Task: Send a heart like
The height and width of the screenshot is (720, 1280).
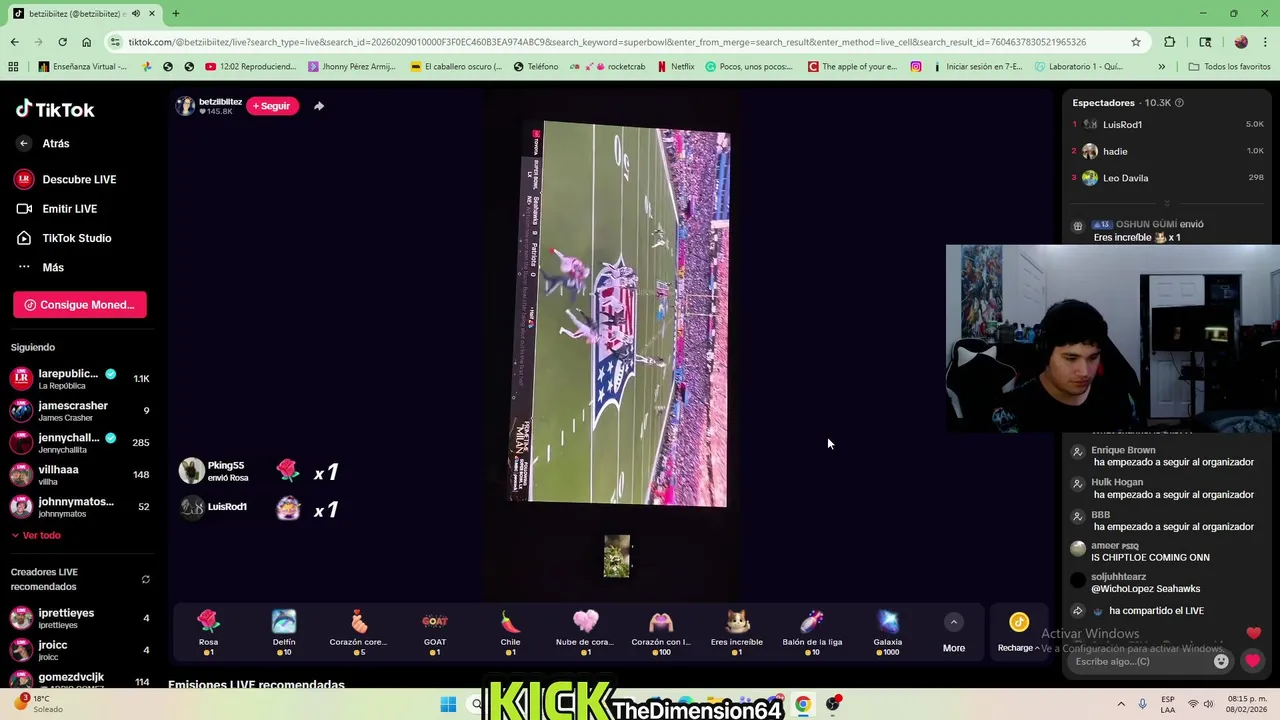Action: point(1252,661)
